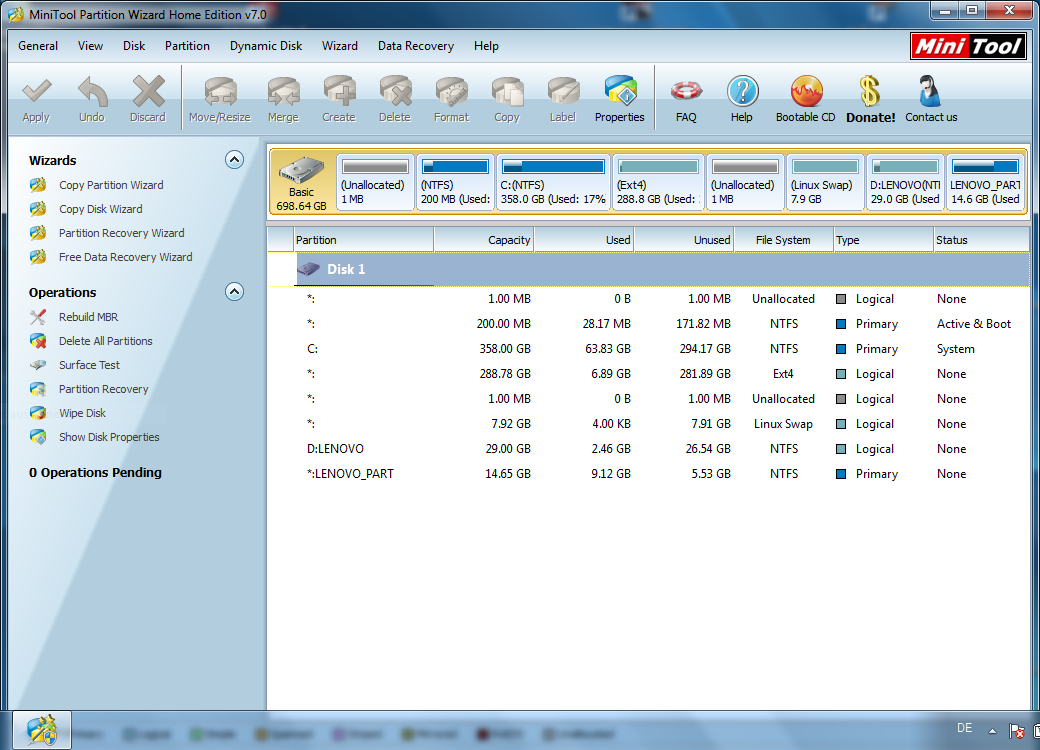Select the C:(NTFS) 358.0 GB block in disk map
Viewport: 1040px width, 750px height.
tap(552, 182)
